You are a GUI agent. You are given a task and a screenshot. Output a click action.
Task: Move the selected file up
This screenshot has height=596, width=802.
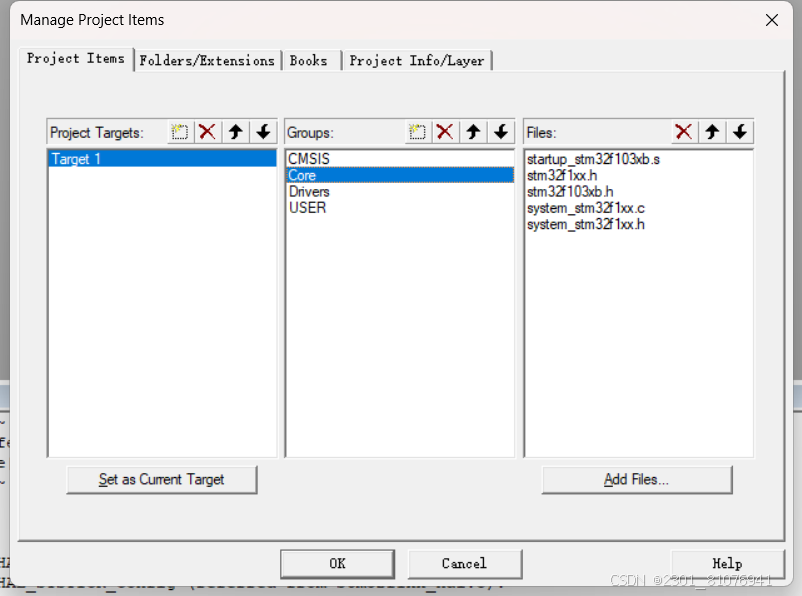pos(712,132)
